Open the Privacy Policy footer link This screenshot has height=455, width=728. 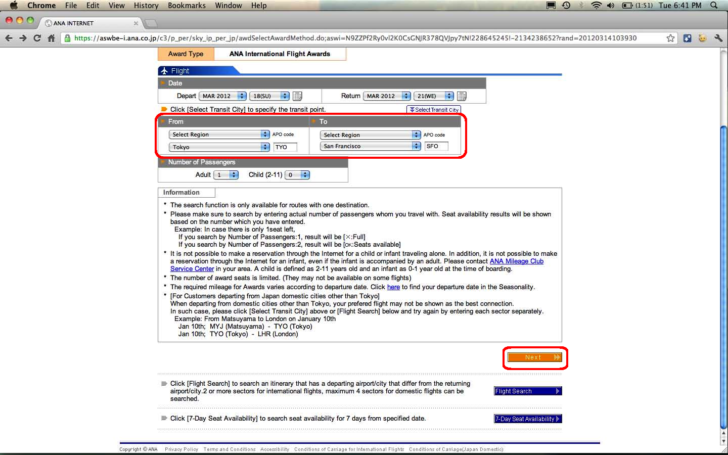(x=181, y=449)
